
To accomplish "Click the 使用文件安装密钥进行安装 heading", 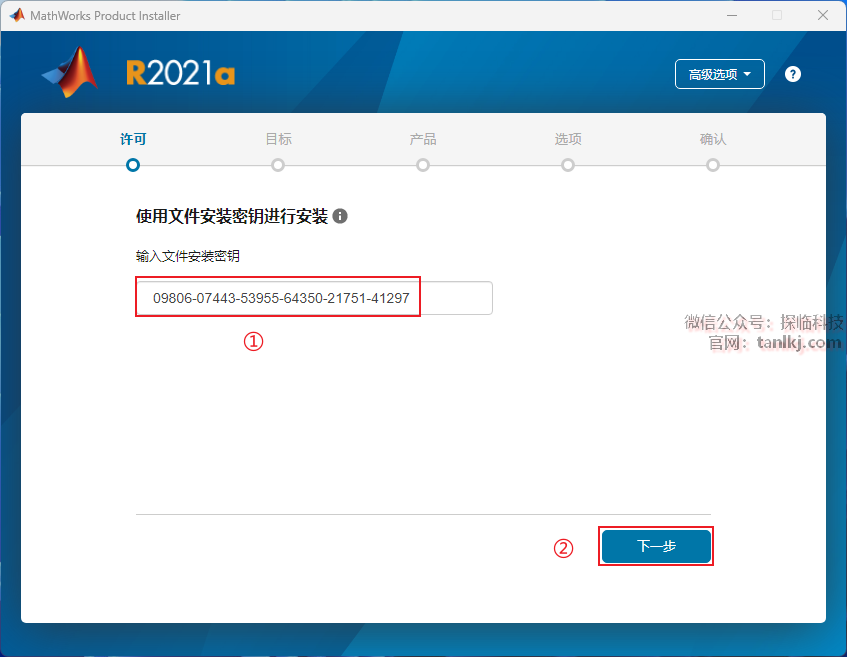I will click(x=232, y=216).
